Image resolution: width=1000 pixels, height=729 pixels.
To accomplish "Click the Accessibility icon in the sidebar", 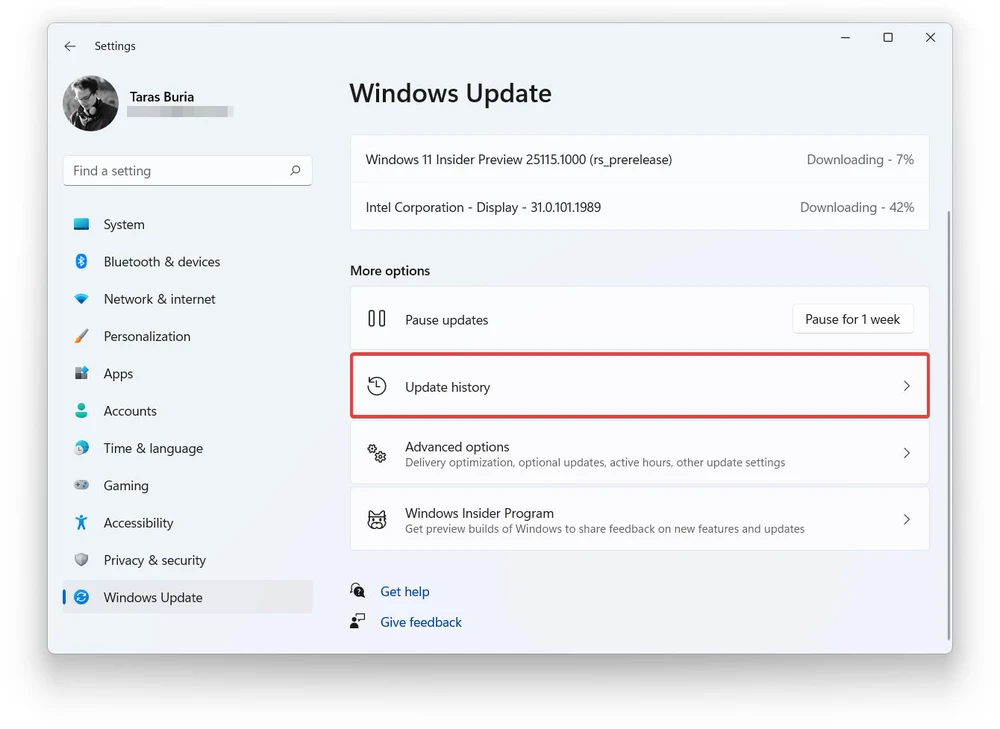I will click(81, 522).
